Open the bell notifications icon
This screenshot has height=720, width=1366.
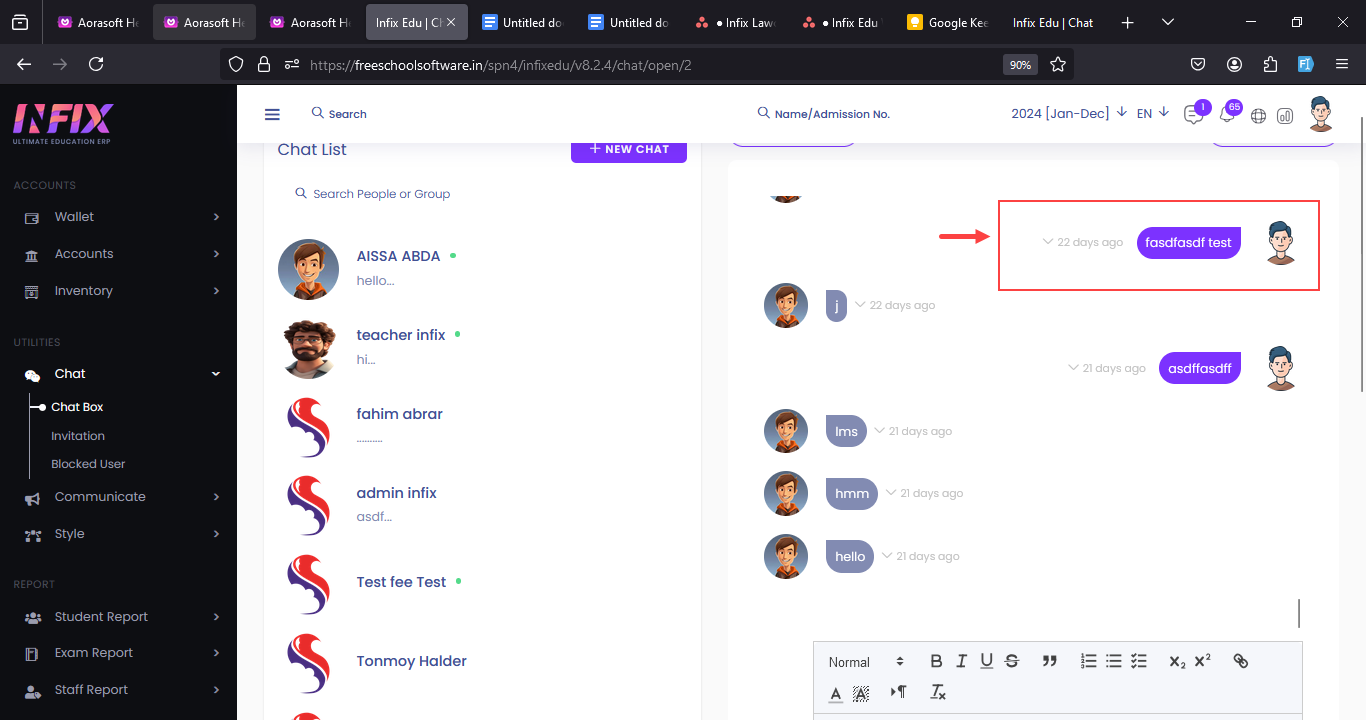point(1226,115)
